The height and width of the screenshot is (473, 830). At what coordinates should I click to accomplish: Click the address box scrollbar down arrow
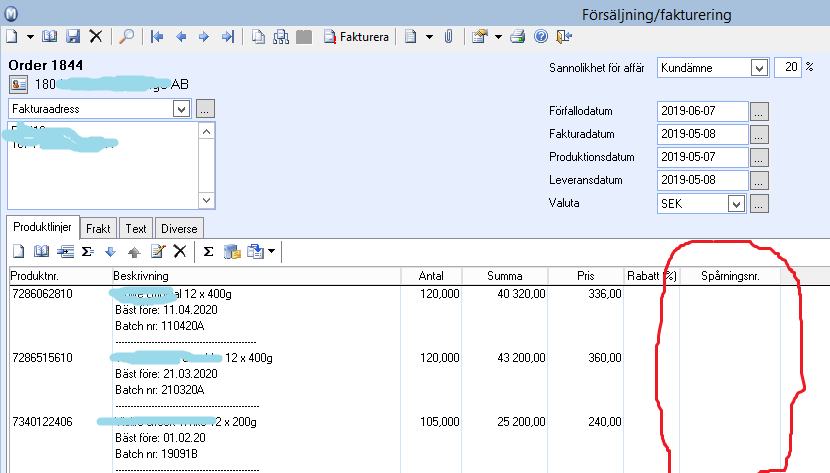(x=207, y=200)
